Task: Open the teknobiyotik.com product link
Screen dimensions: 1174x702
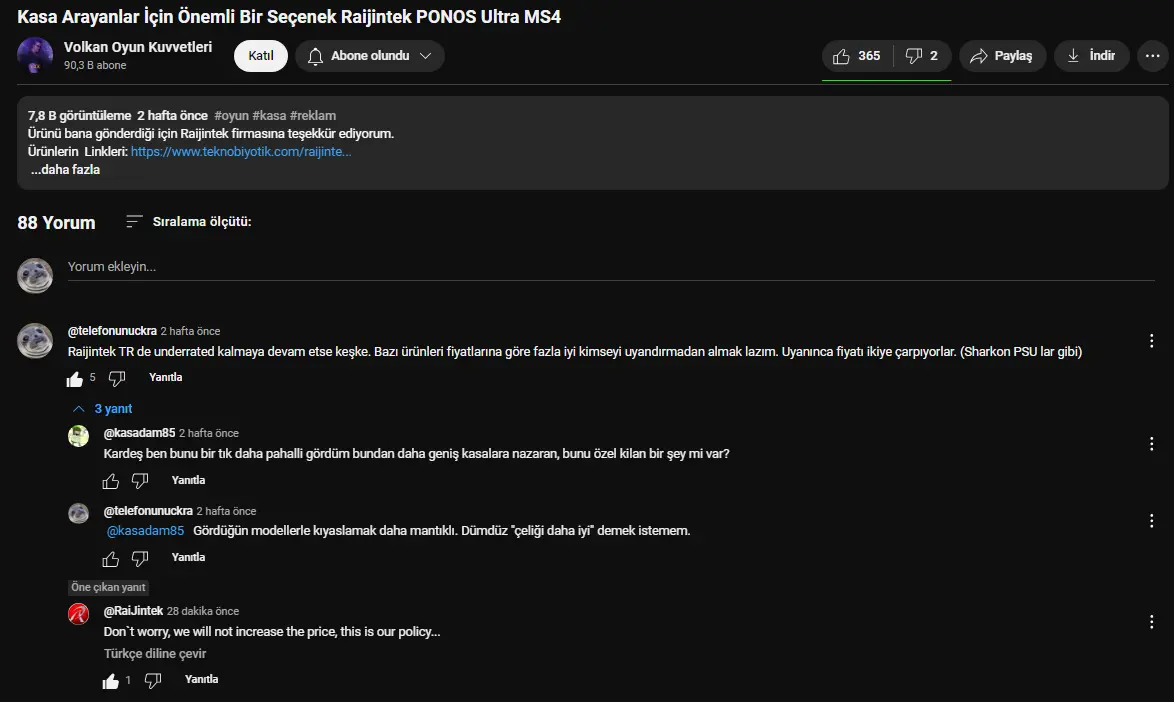Action: [x=241, y=151]
